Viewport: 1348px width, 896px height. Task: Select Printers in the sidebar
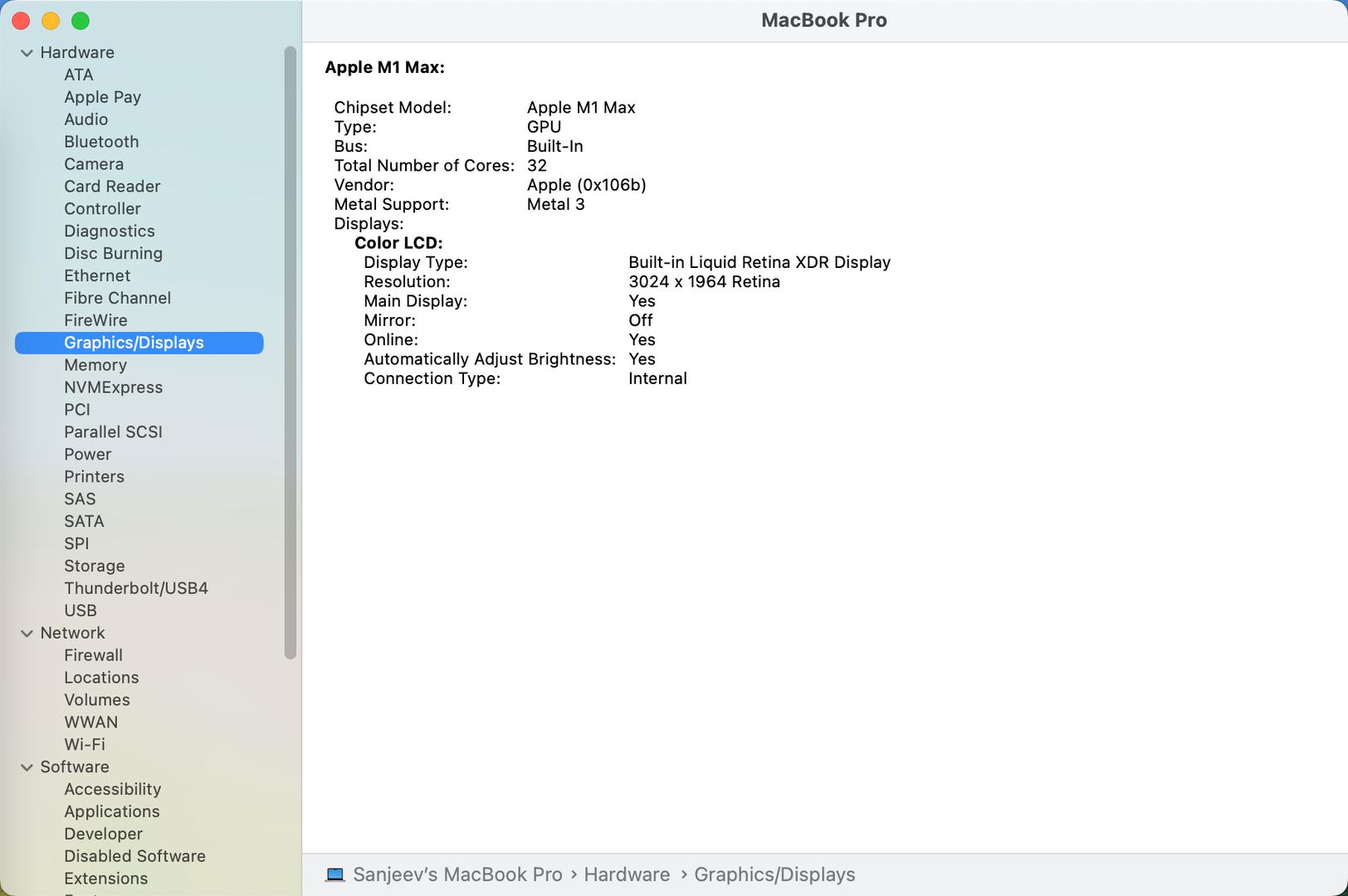[95, 478]
